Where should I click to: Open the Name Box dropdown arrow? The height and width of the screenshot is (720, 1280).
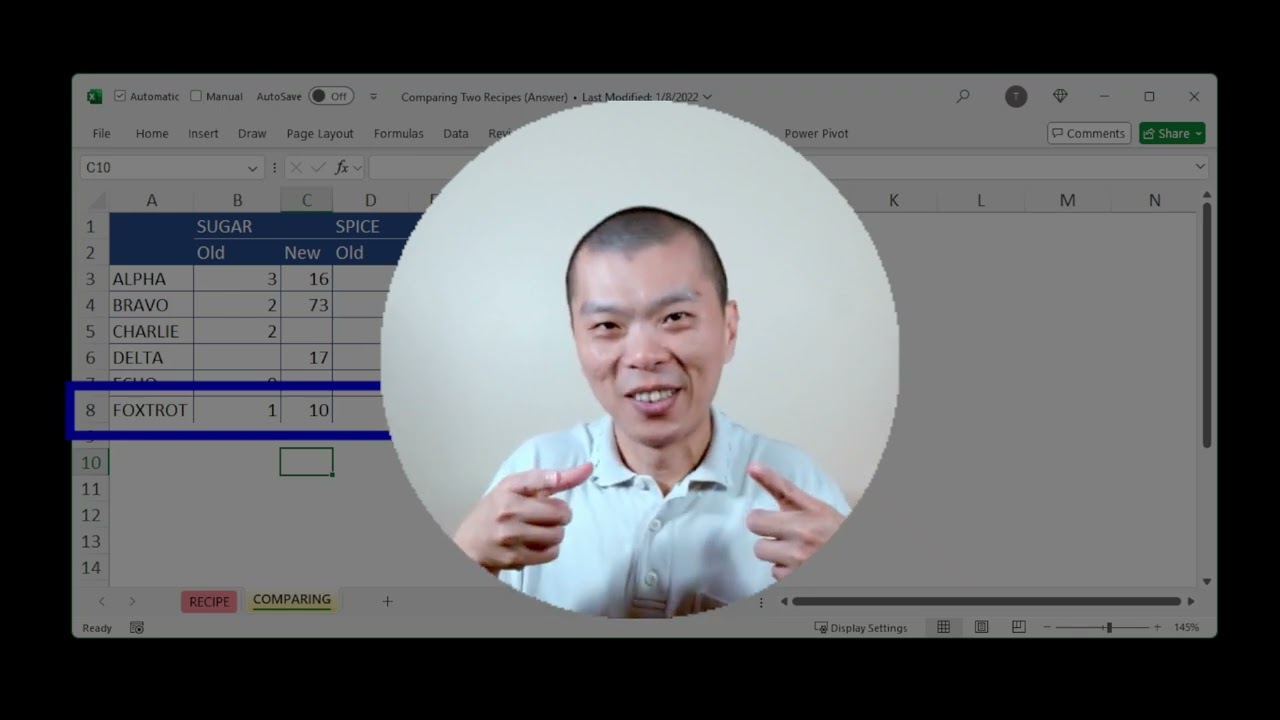point(252,168)
